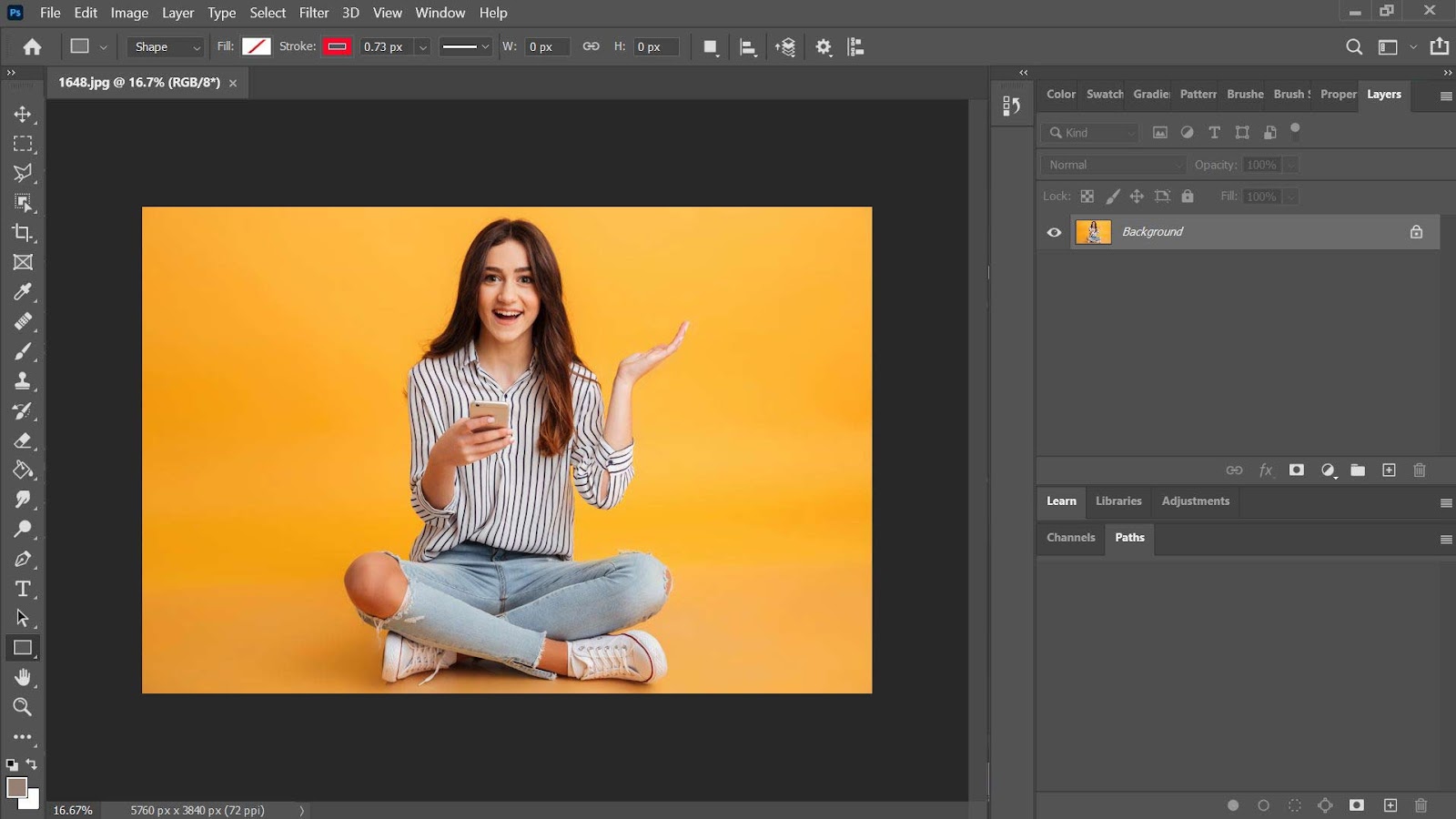Expand the stroke width dropdown
The width and height of the screenshot is (1456, 819).
(422, 47)
